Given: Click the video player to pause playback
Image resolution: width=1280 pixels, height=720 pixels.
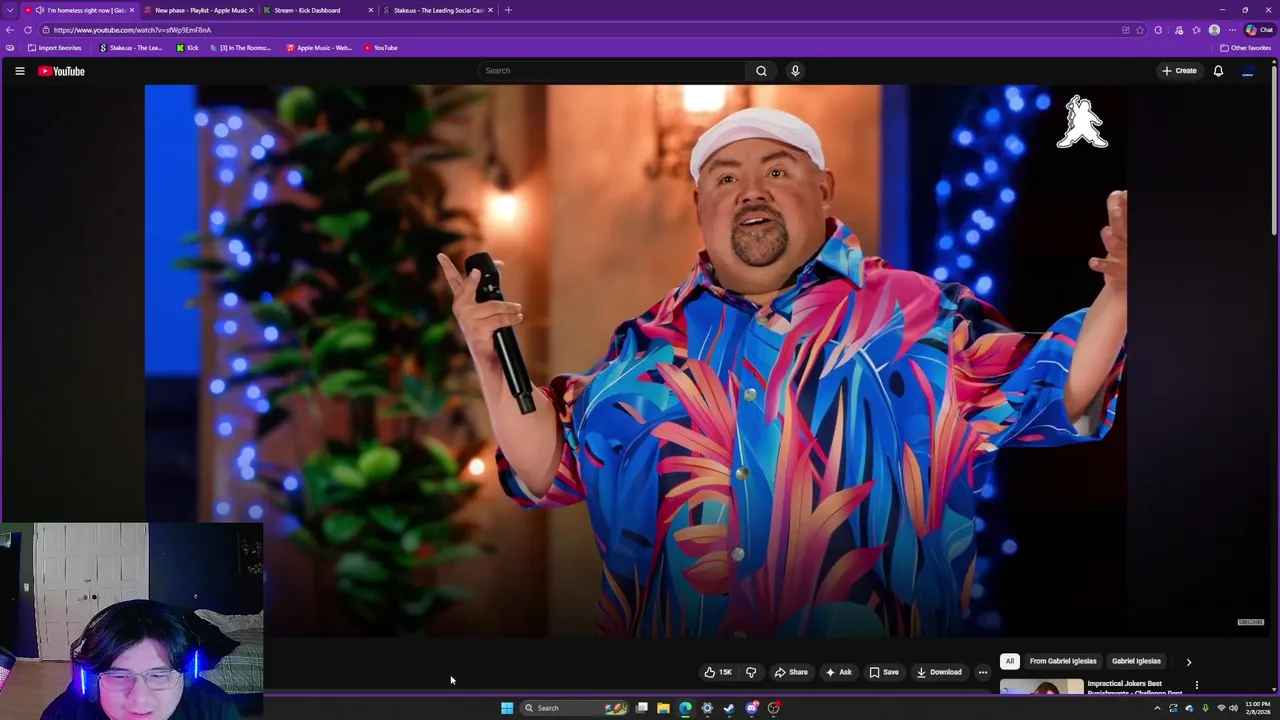Looking at the screenshot, I should (636, 360).
